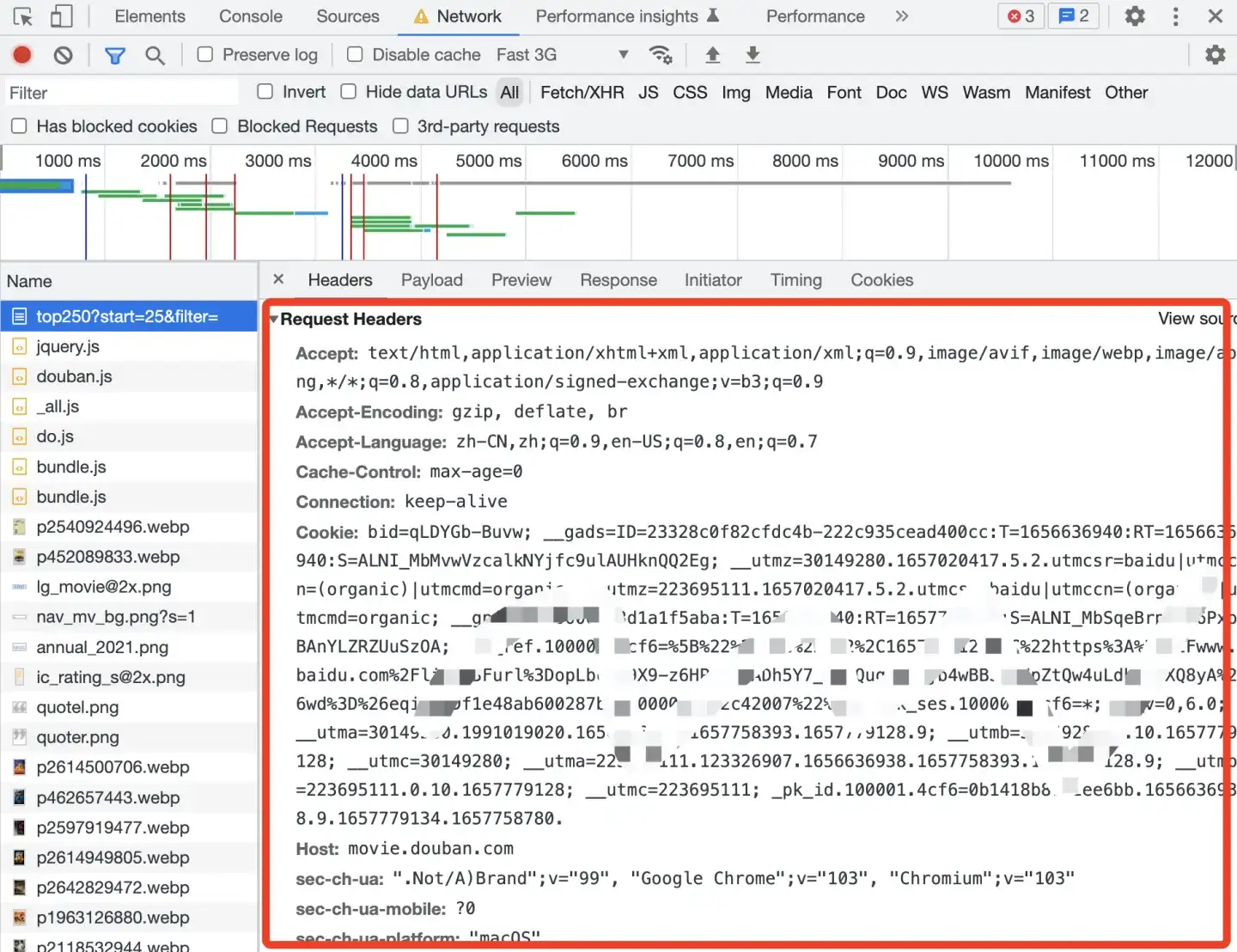This screenshot has height=952, width=1237.
Task: Switch to the Console tab
Action: (x=251, y=16)
